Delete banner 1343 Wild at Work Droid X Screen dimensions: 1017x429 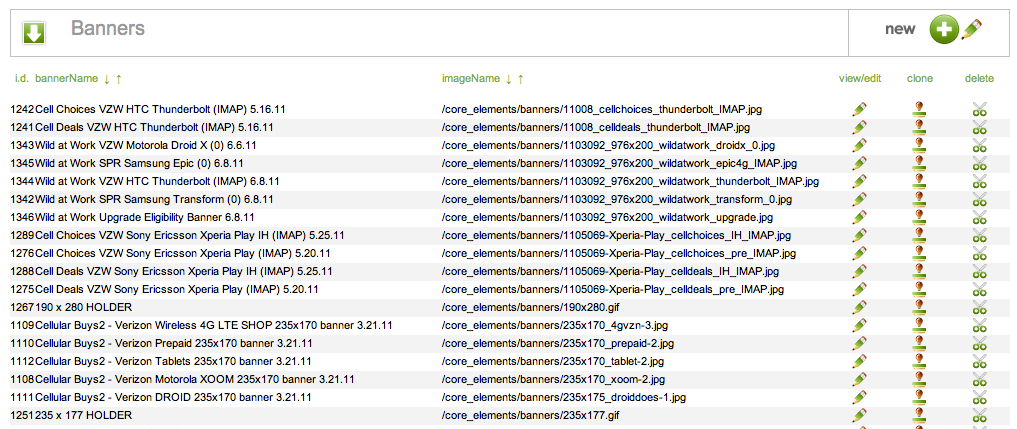tap(980, 145)
